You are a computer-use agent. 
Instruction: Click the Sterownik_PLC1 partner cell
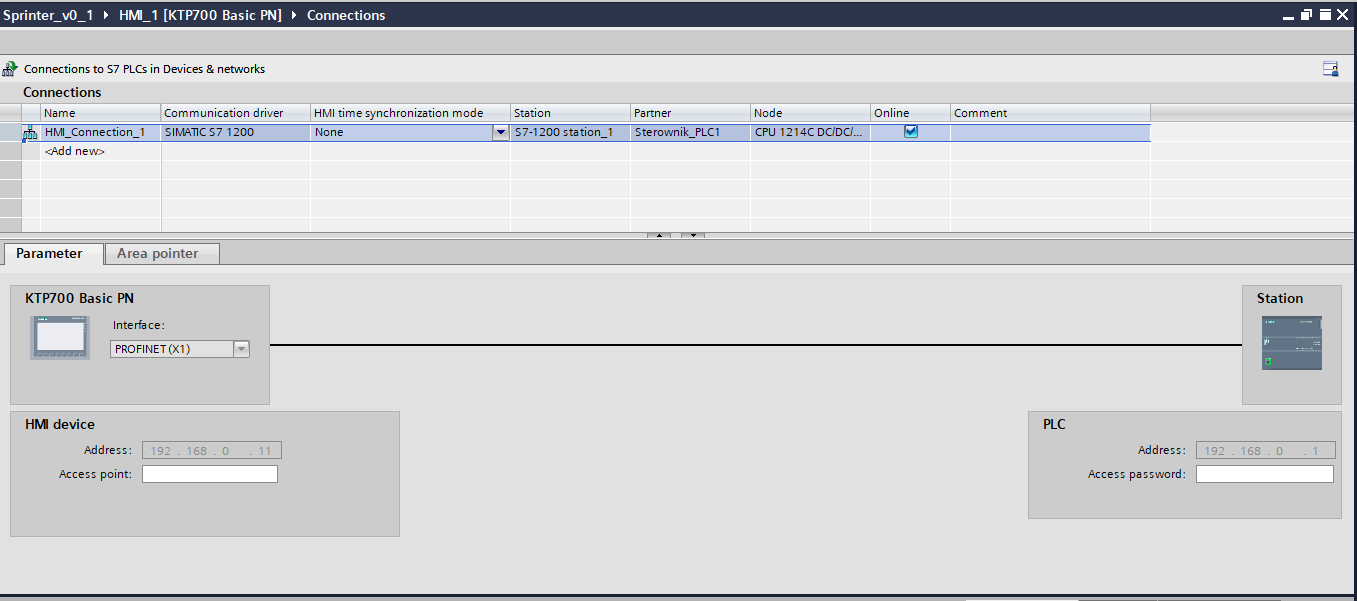(x=691, y=132)
